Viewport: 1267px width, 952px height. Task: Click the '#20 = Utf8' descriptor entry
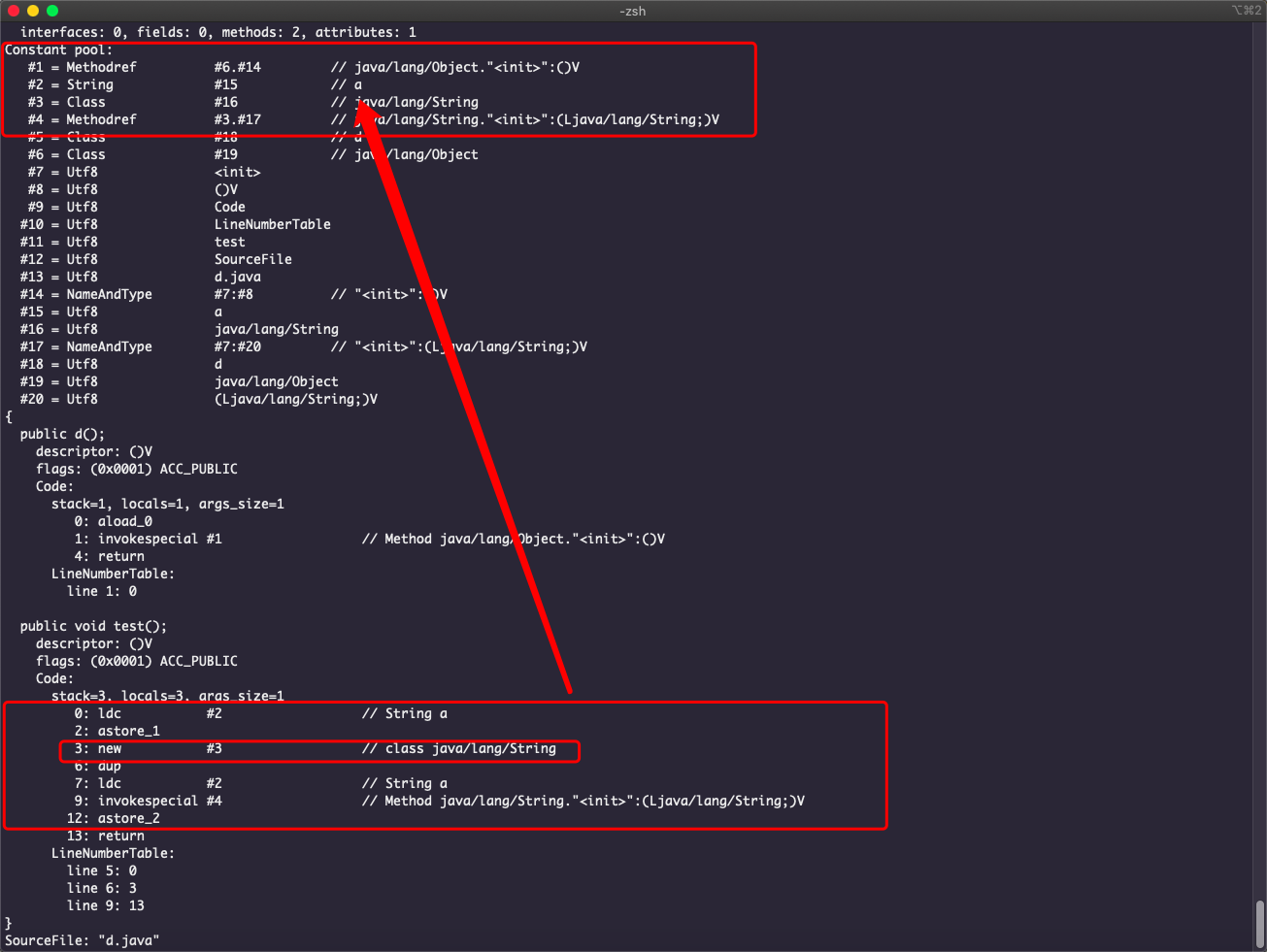(199, 399)
